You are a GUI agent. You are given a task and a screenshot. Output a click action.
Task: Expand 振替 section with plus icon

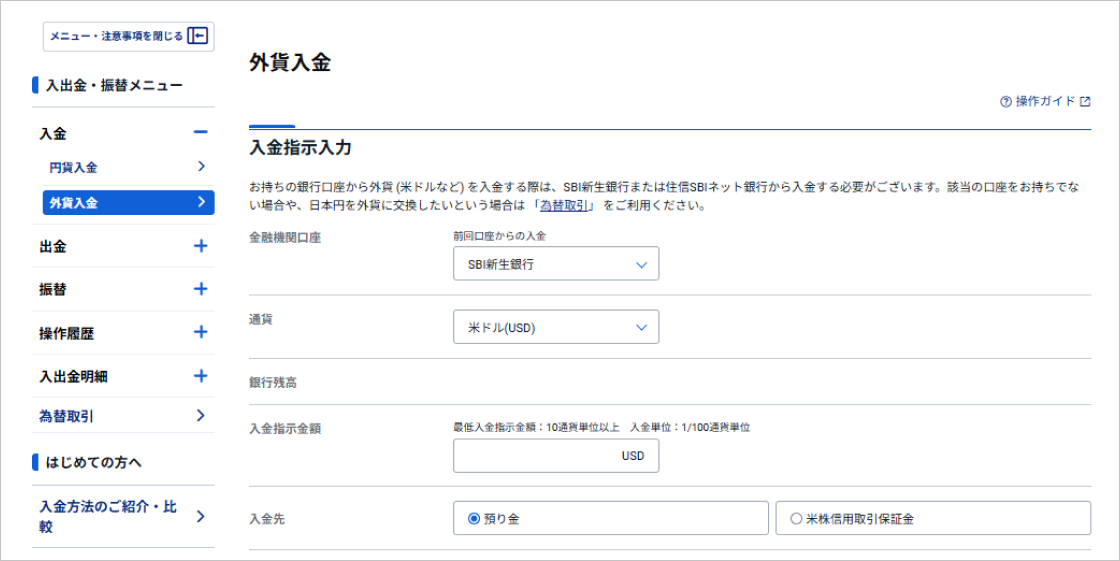coord(200,289)
